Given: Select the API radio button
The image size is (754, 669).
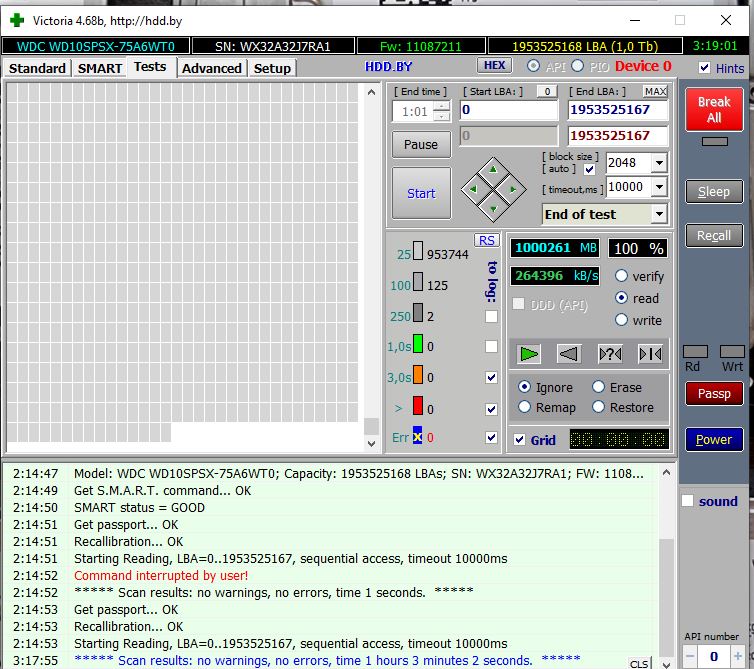Looking at the screenshot, I should pos(533,66).
